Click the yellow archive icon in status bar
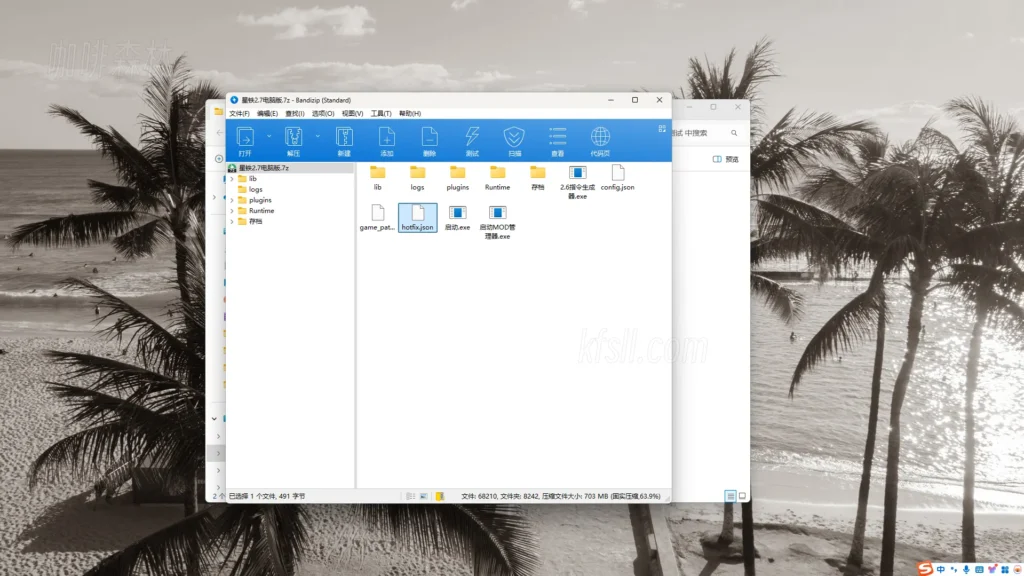This screenshot has width=1024, height=576. pyautogui.click(x=439, y=496)
